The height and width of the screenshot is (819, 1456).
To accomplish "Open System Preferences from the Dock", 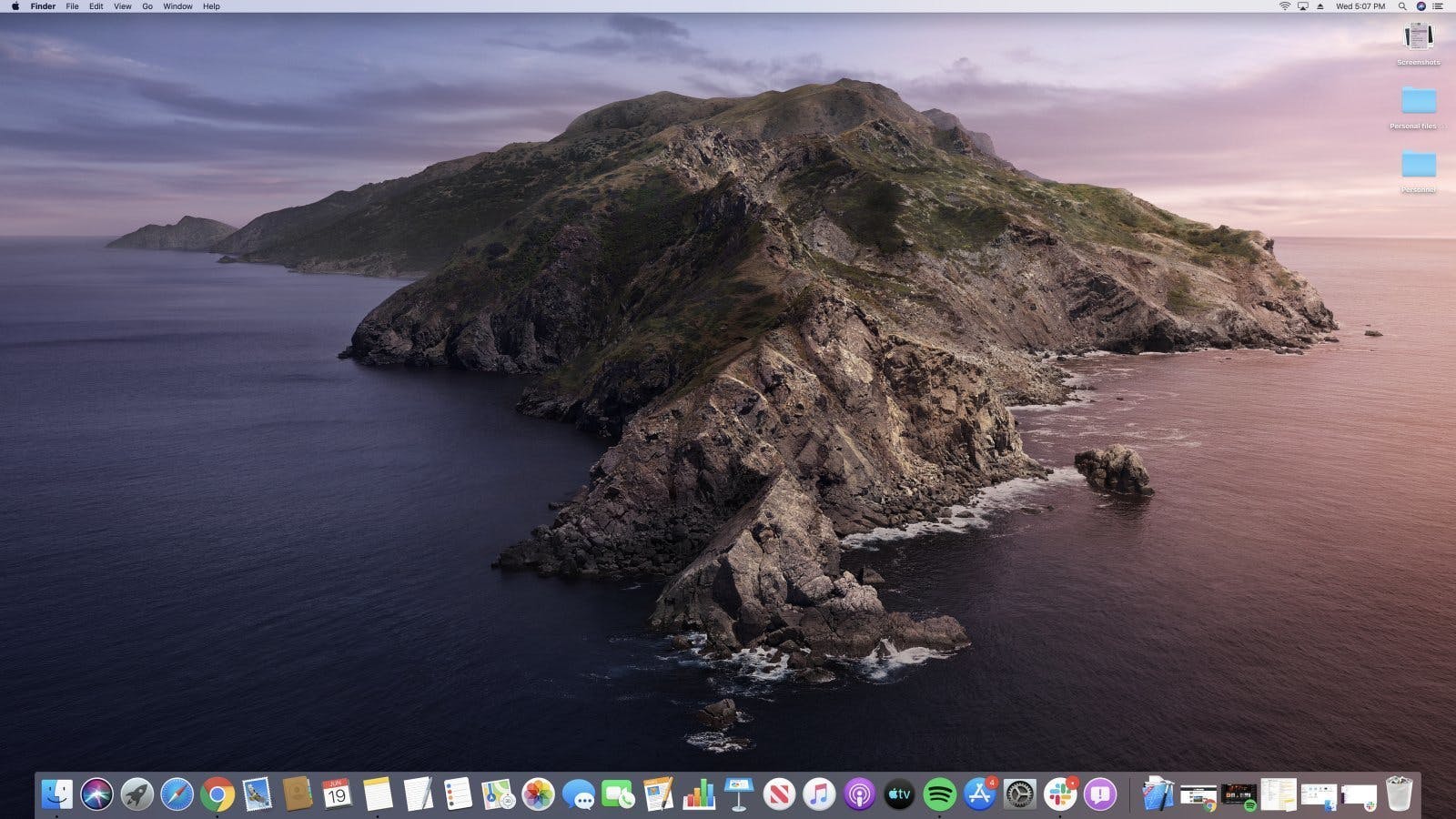I will click(1019, 794).
